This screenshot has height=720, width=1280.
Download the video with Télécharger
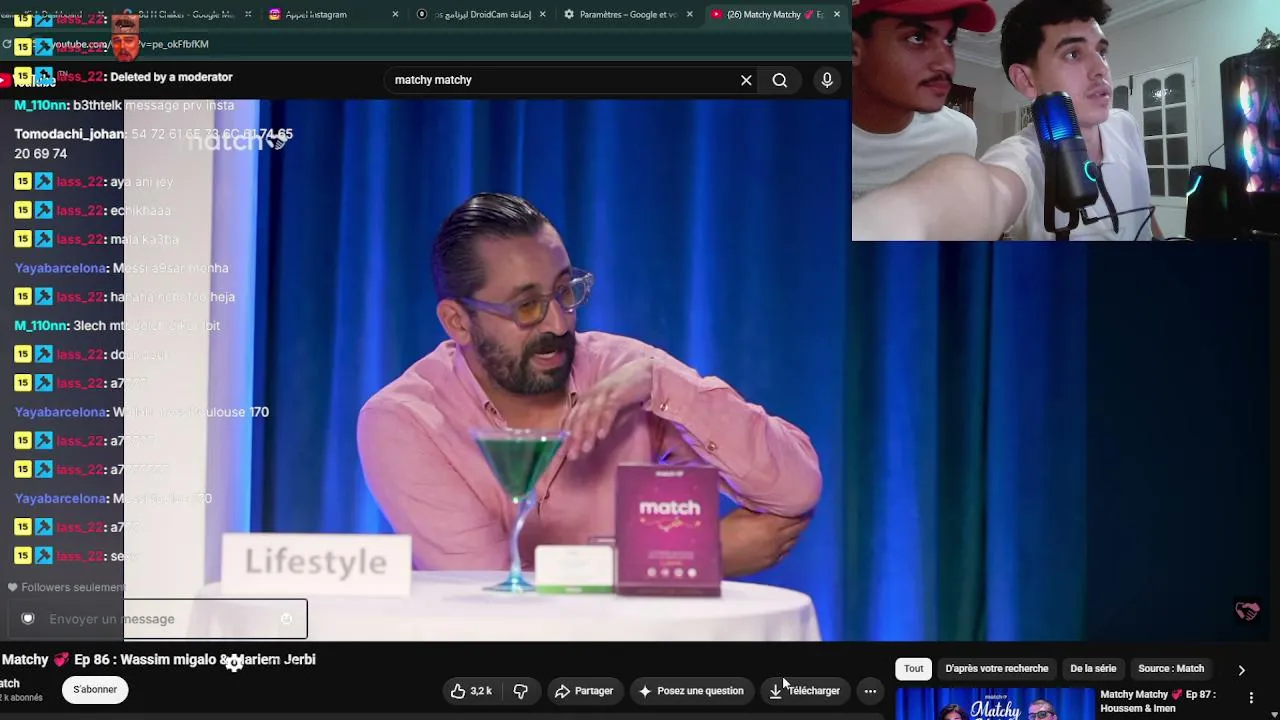point(805,691)
